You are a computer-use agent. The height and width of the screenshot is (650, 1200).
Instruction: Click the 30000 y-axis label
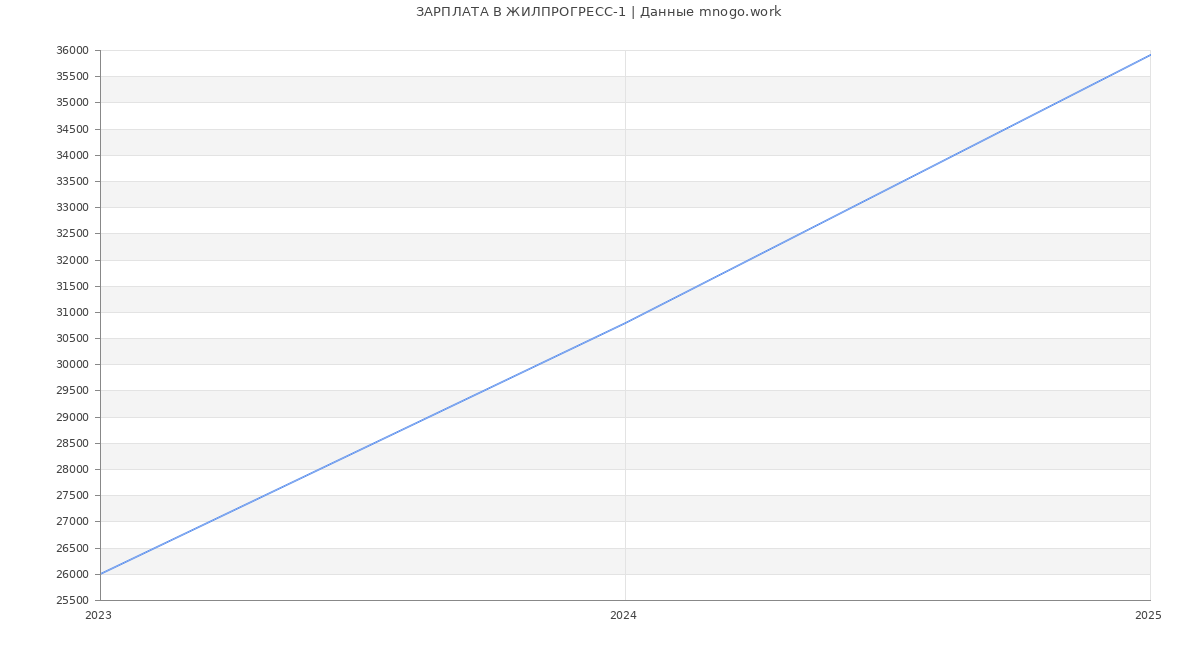click(x=72, y=365)
